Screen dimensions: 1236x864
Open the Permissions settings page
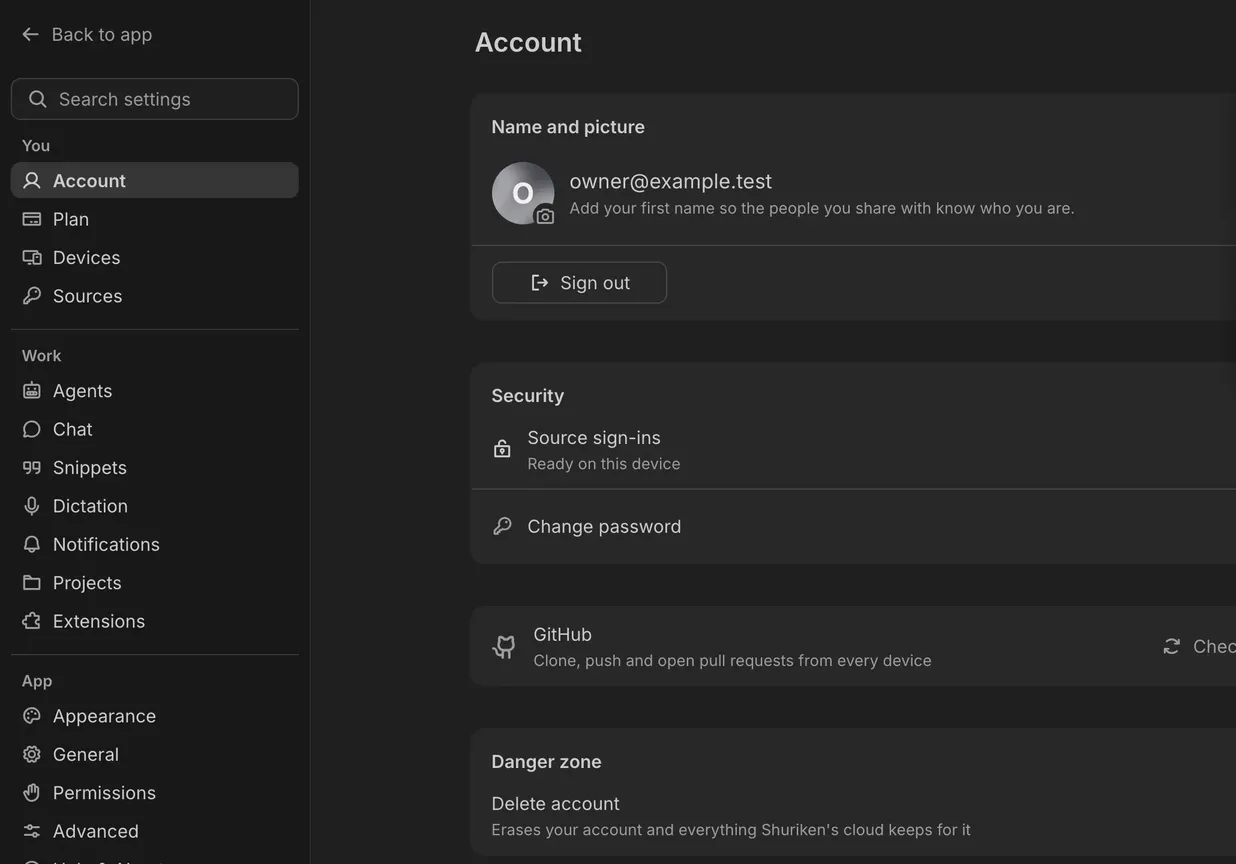155,793
